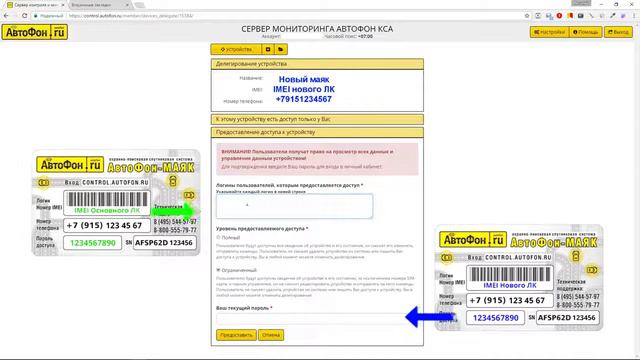Open the Настройки settings button
The height and width of the screenshot is (360, 640).
pos(549,32)
